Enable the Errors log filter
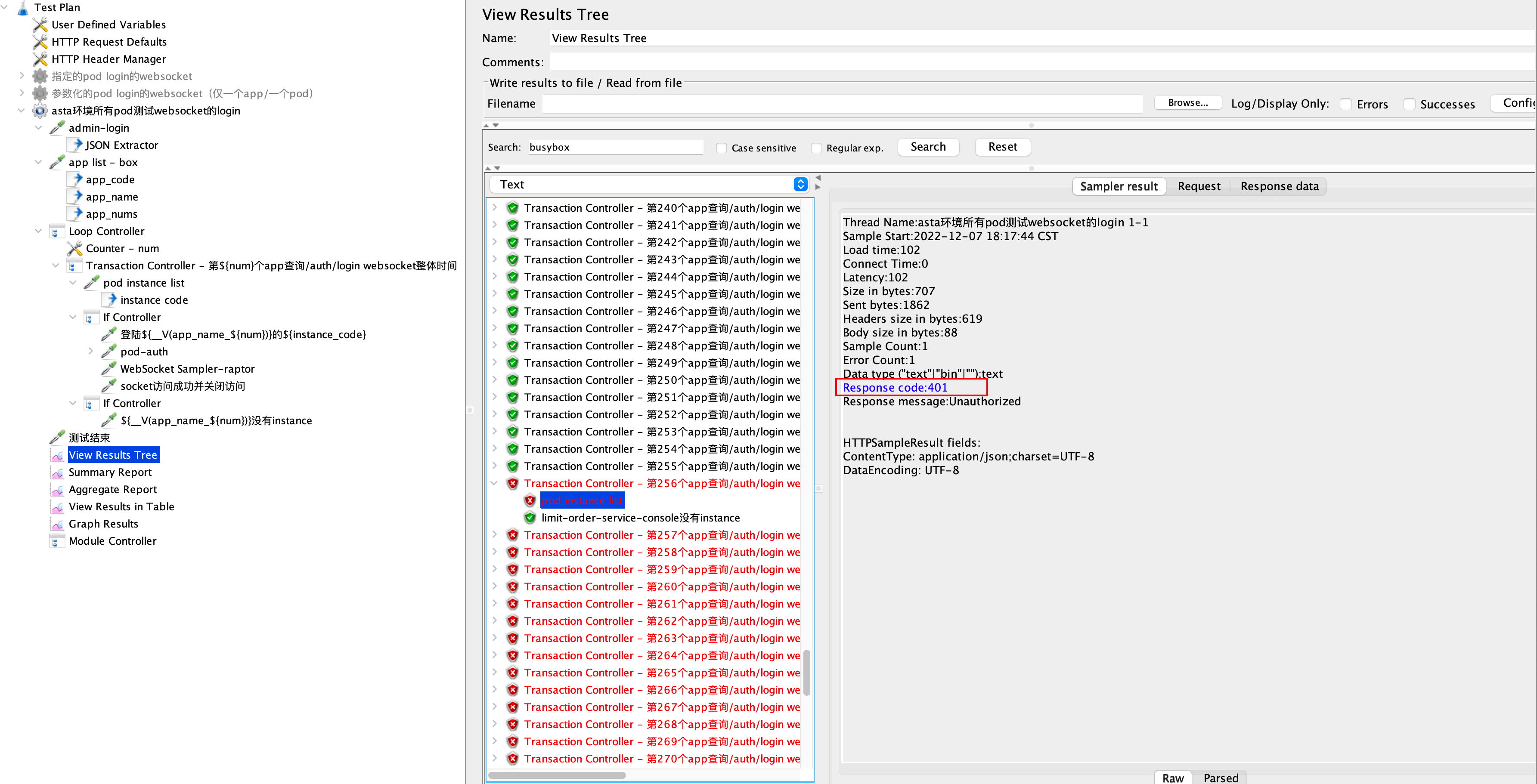 (1346, 104)
